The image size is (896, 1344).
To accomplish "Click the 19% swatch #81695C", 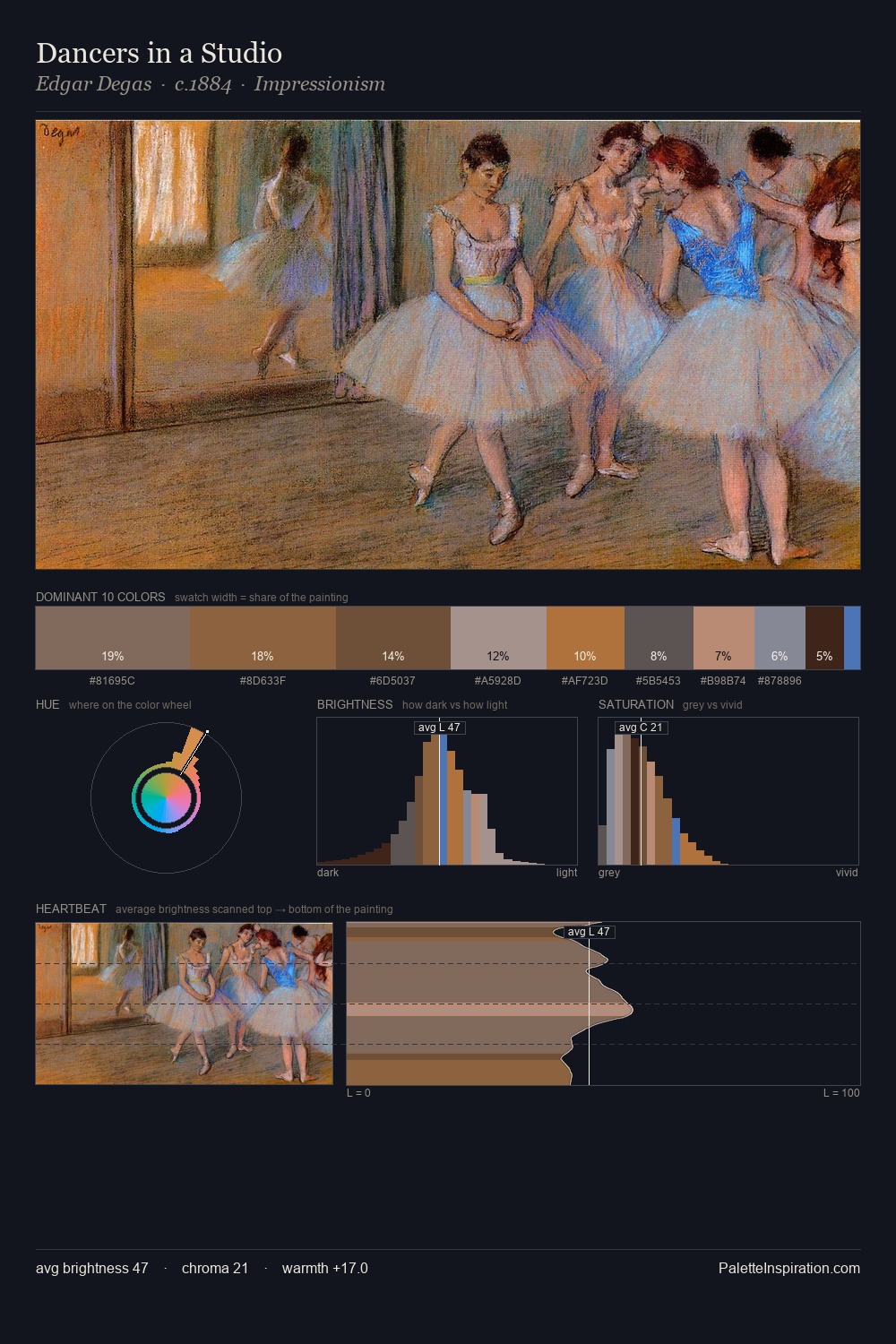I will coord(113,638).
